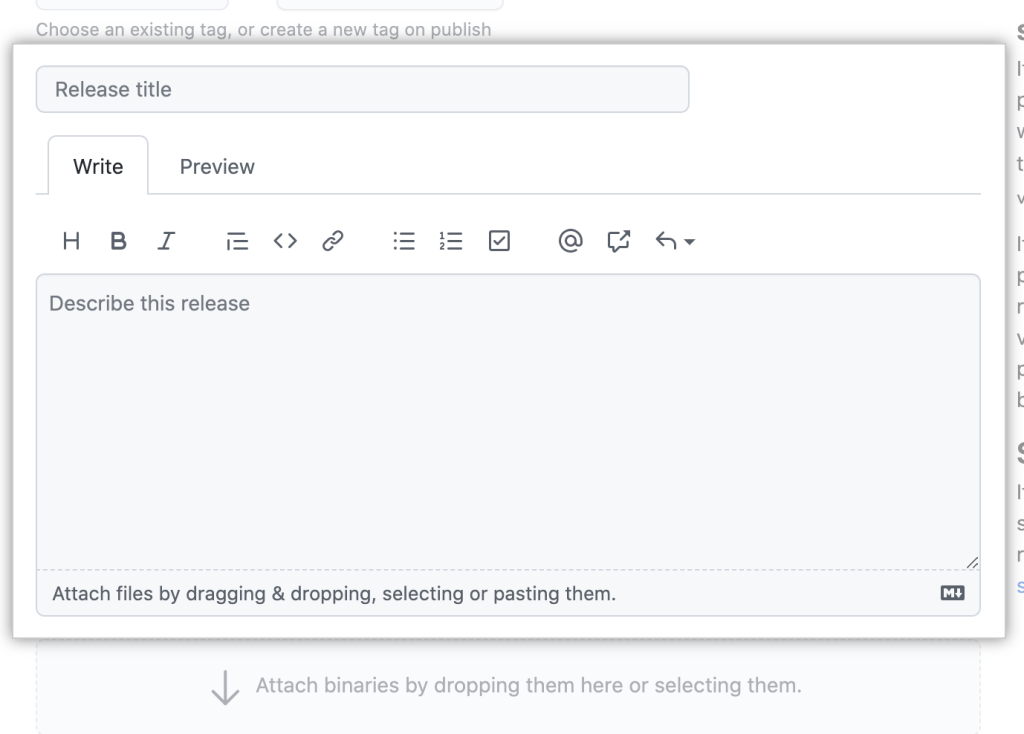Toggle bold formatting

pyautogui.click(x=118, y=241)
